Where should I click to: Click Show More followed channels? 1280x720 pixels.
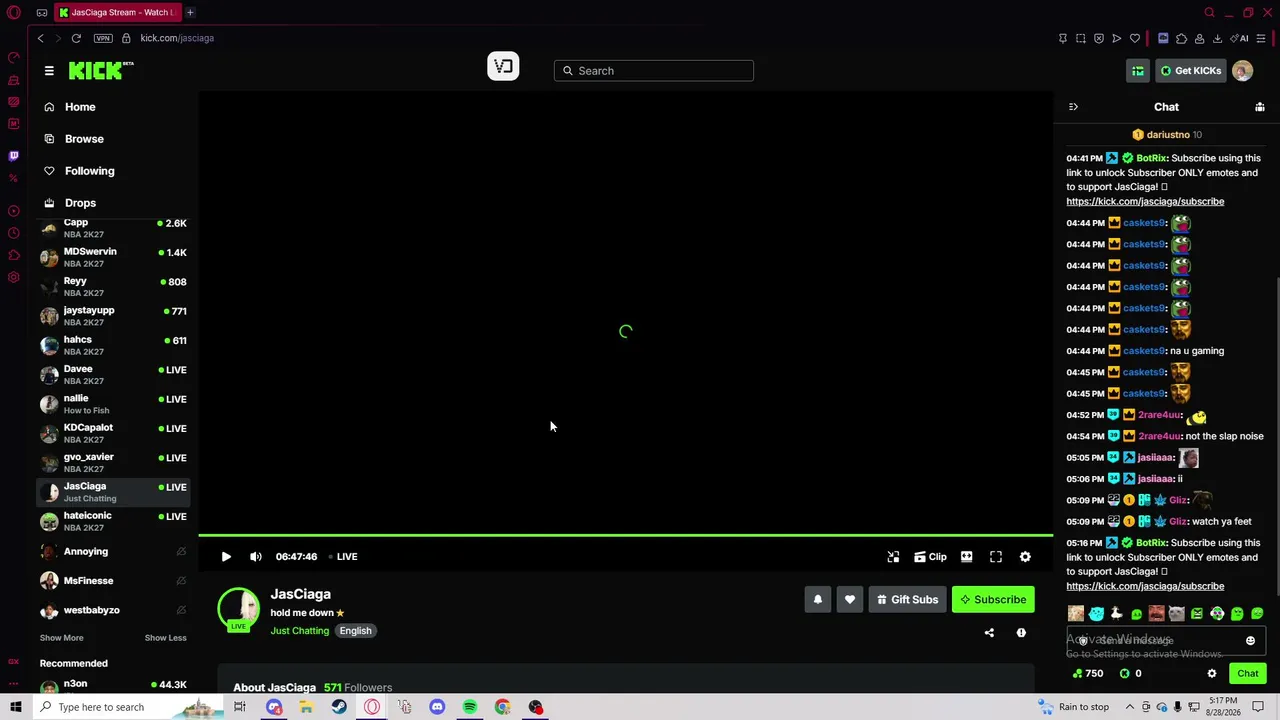pos(61,638)
